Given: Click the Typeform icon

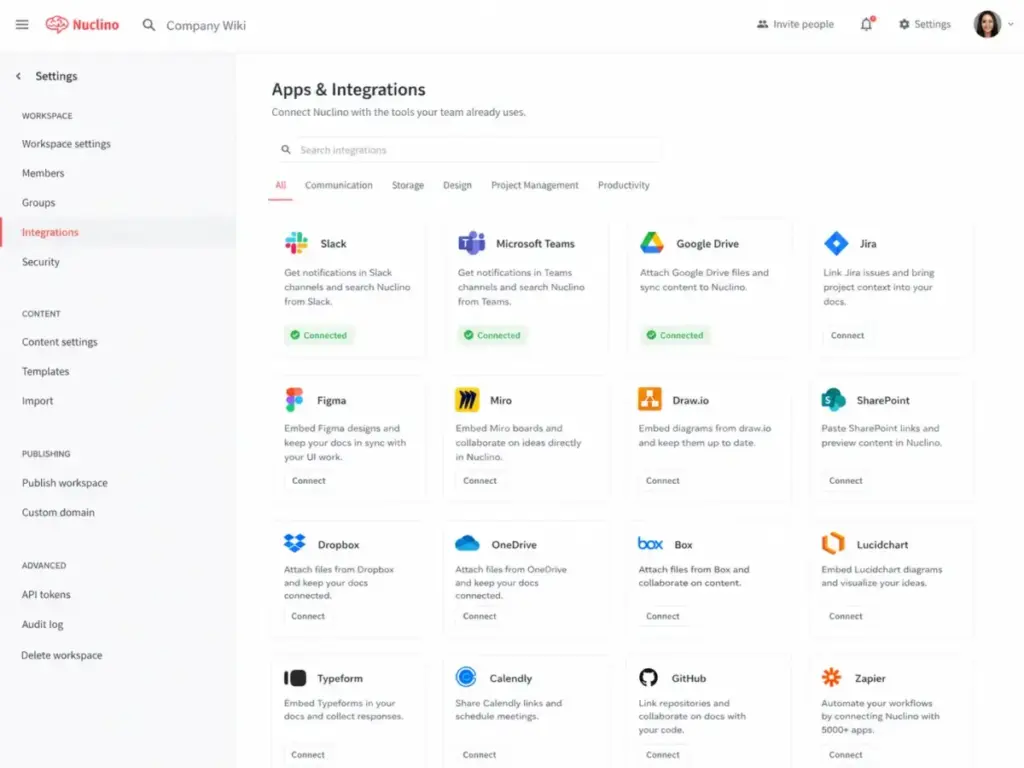Looking at the screenshot, I should click(295, 678).
